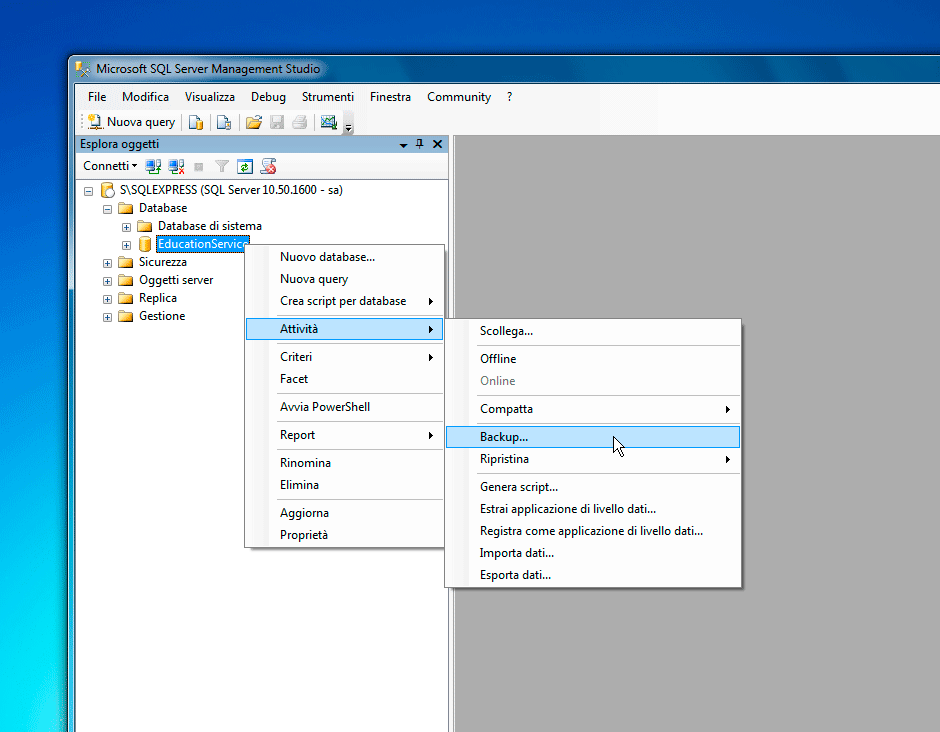
Task: Open the toolbar options overflow arrow
Action: [348, 125]
